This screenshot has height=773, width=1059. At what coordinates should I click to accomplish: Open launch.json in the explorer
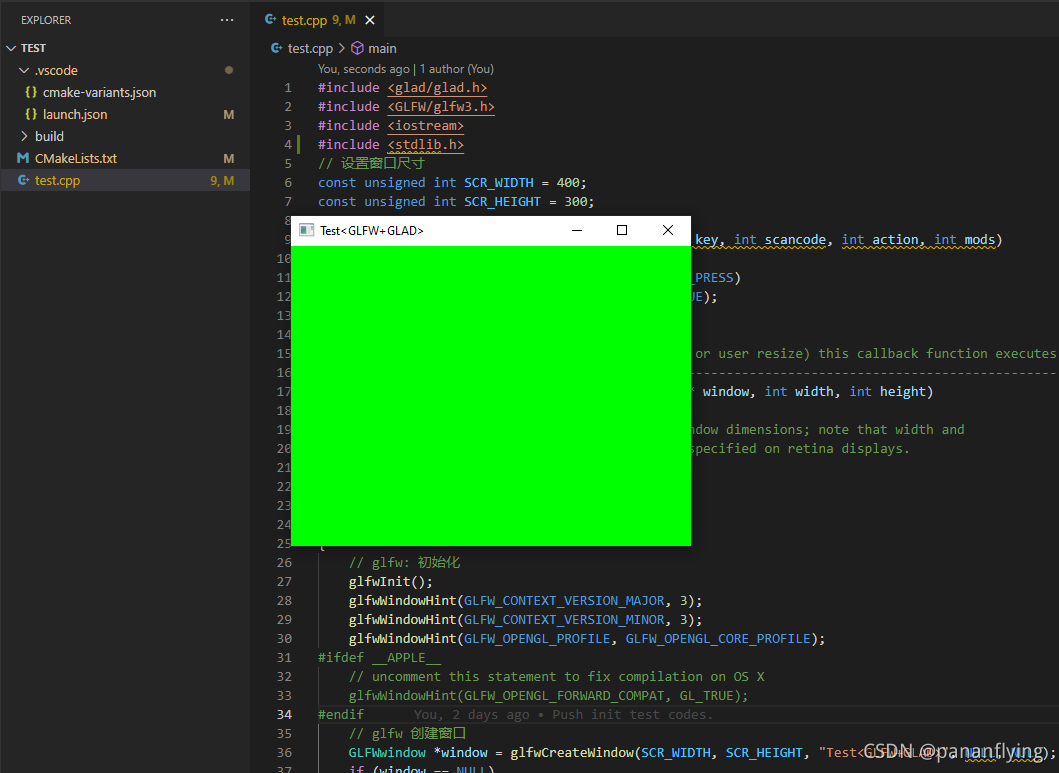tap(75, 115)
